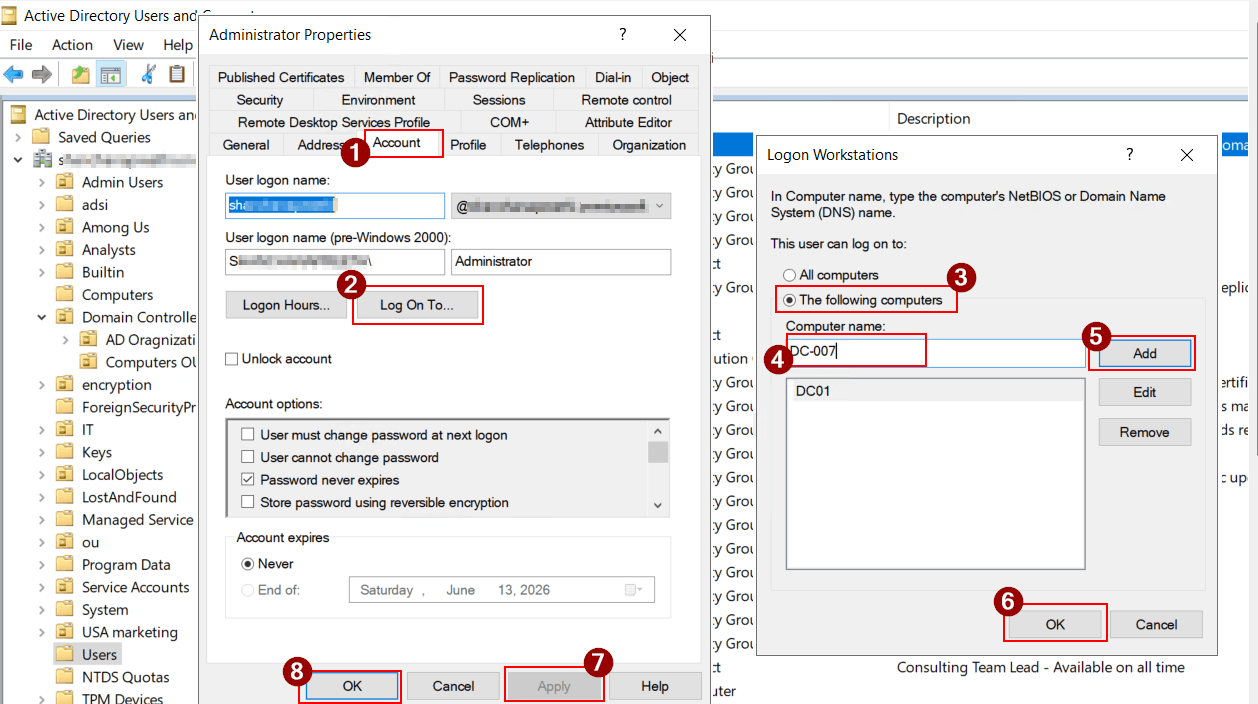Image resolution: width=1258 pixels, height=704 pixels.
Task: Click the Computer name input field
Action: [x=935, y=352]
